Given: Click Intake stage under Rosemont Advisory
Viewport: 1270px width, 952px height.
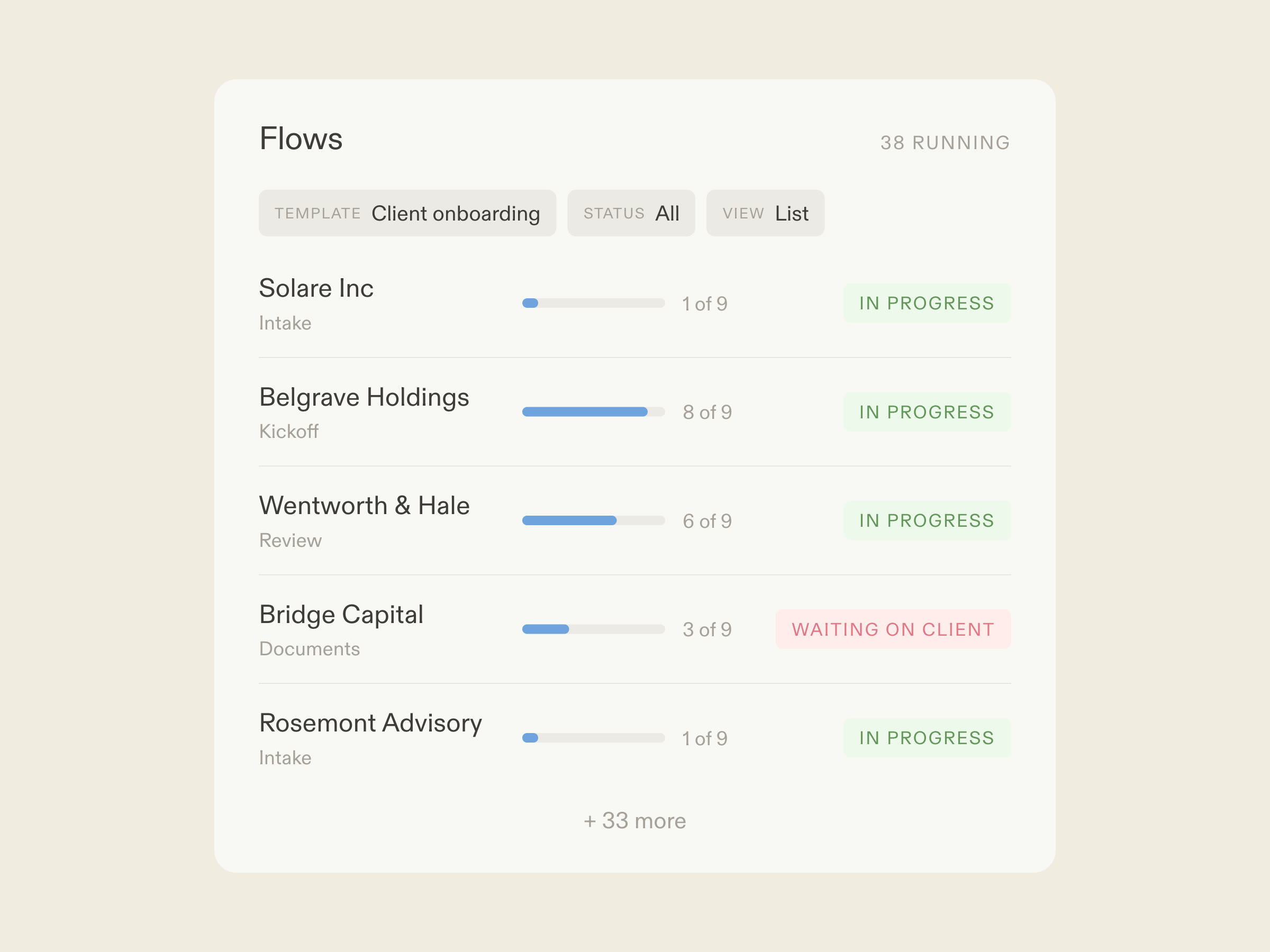Looking at the screenshot, I should (x=285, y=758).
